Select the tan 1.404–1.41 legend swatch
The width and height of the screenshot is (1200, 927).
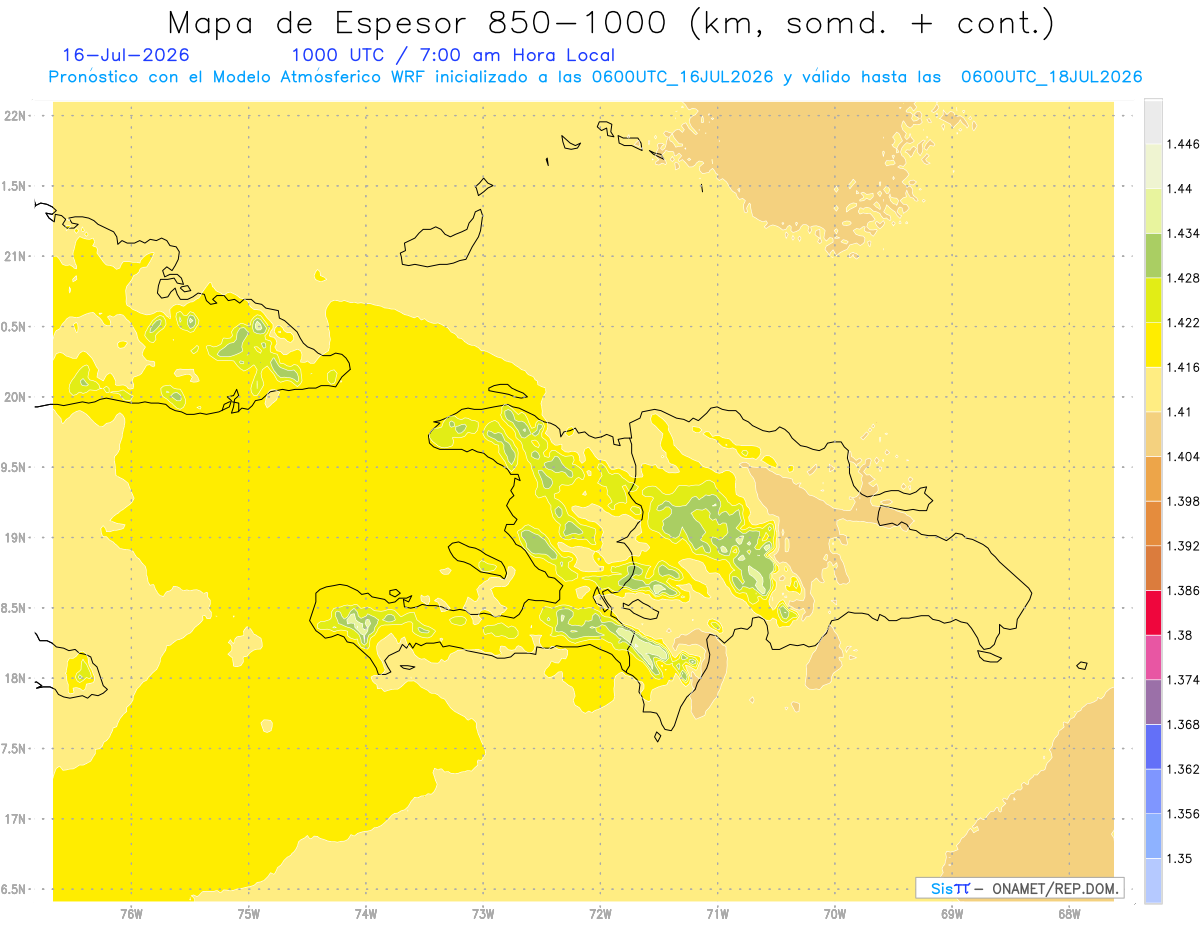pyautogui.click(x=1153, y=434)
